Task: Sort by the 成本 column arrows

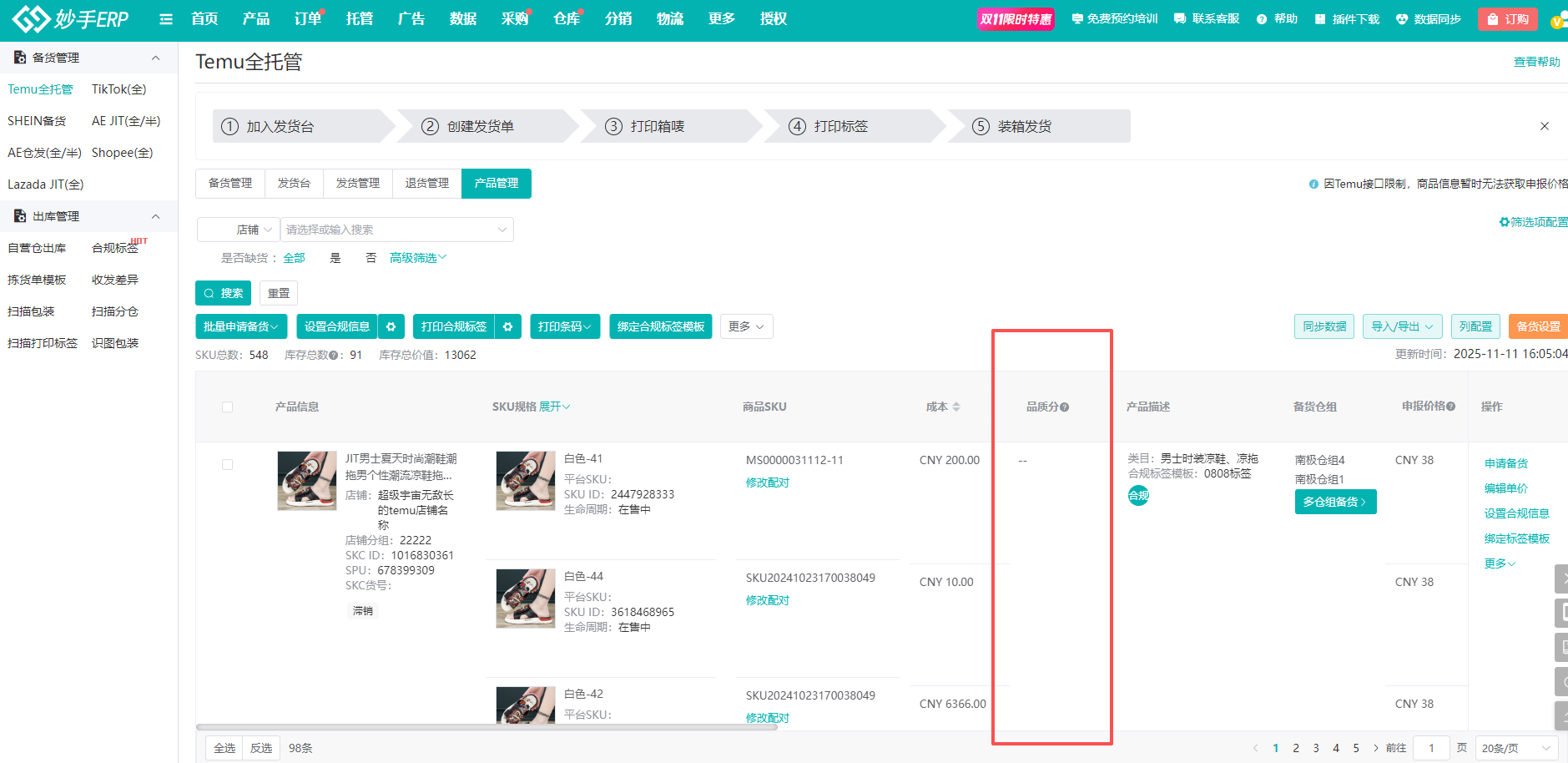Action: pyautogui.click(x=956, y=407)
